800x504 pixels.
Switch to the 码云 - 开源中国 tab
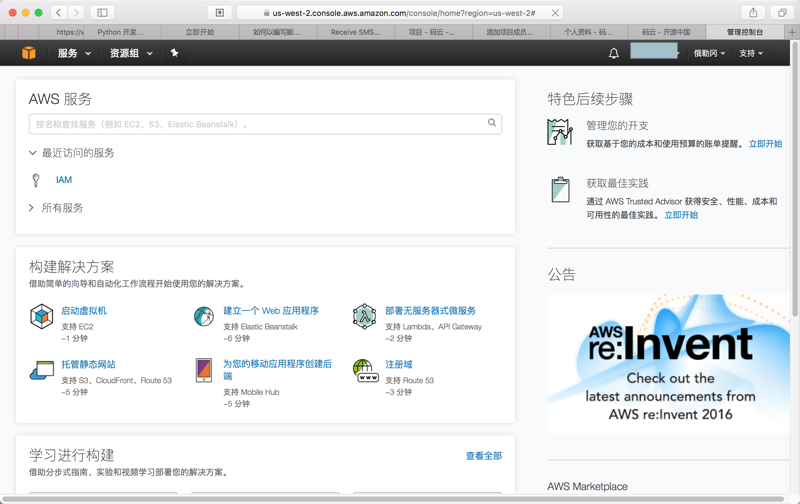point(666,32)
